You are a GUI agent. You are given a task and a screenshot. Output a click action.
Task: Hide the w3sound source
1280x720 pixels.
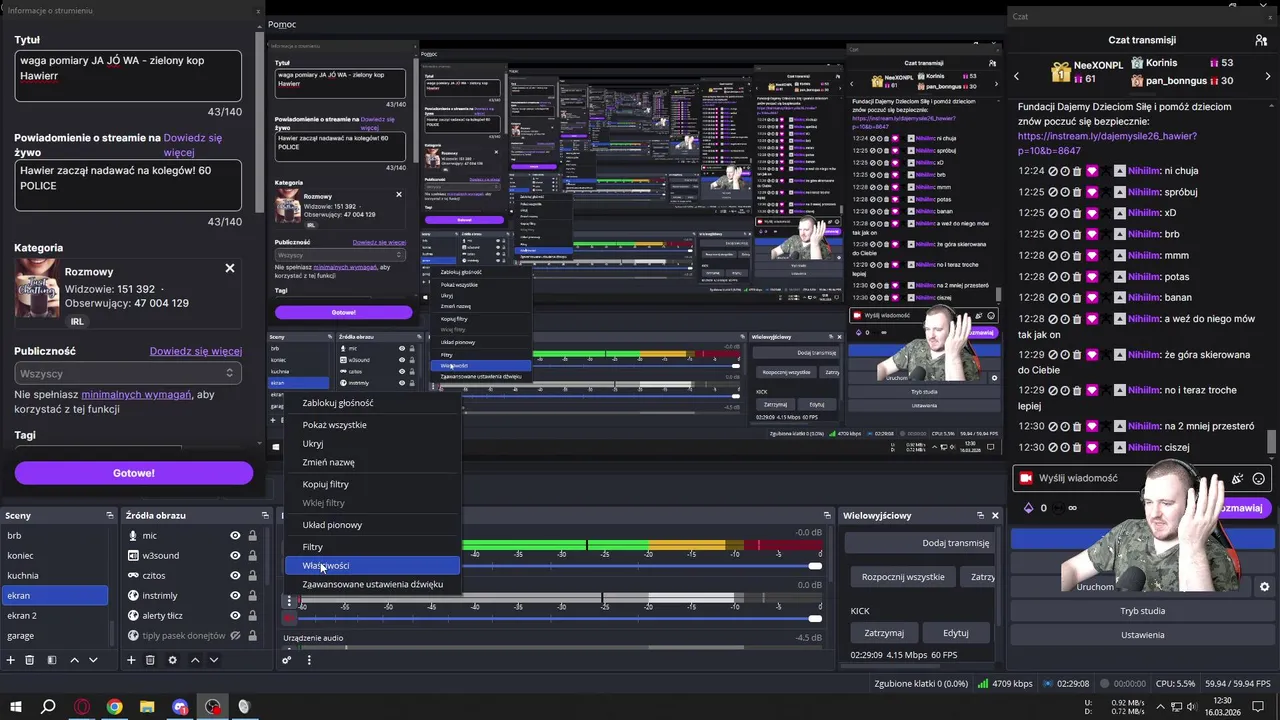pyautogui.click(x=235, y=555)
